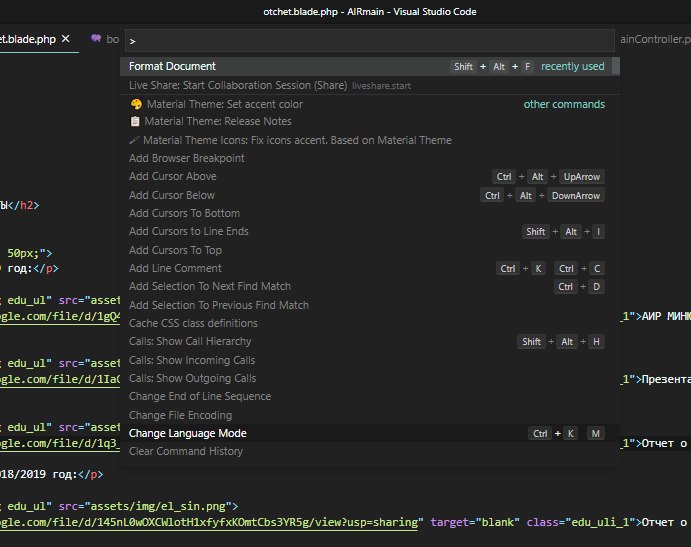
Task: Close the otchet.blade.php tab
Action: click(x=66, y=39)
